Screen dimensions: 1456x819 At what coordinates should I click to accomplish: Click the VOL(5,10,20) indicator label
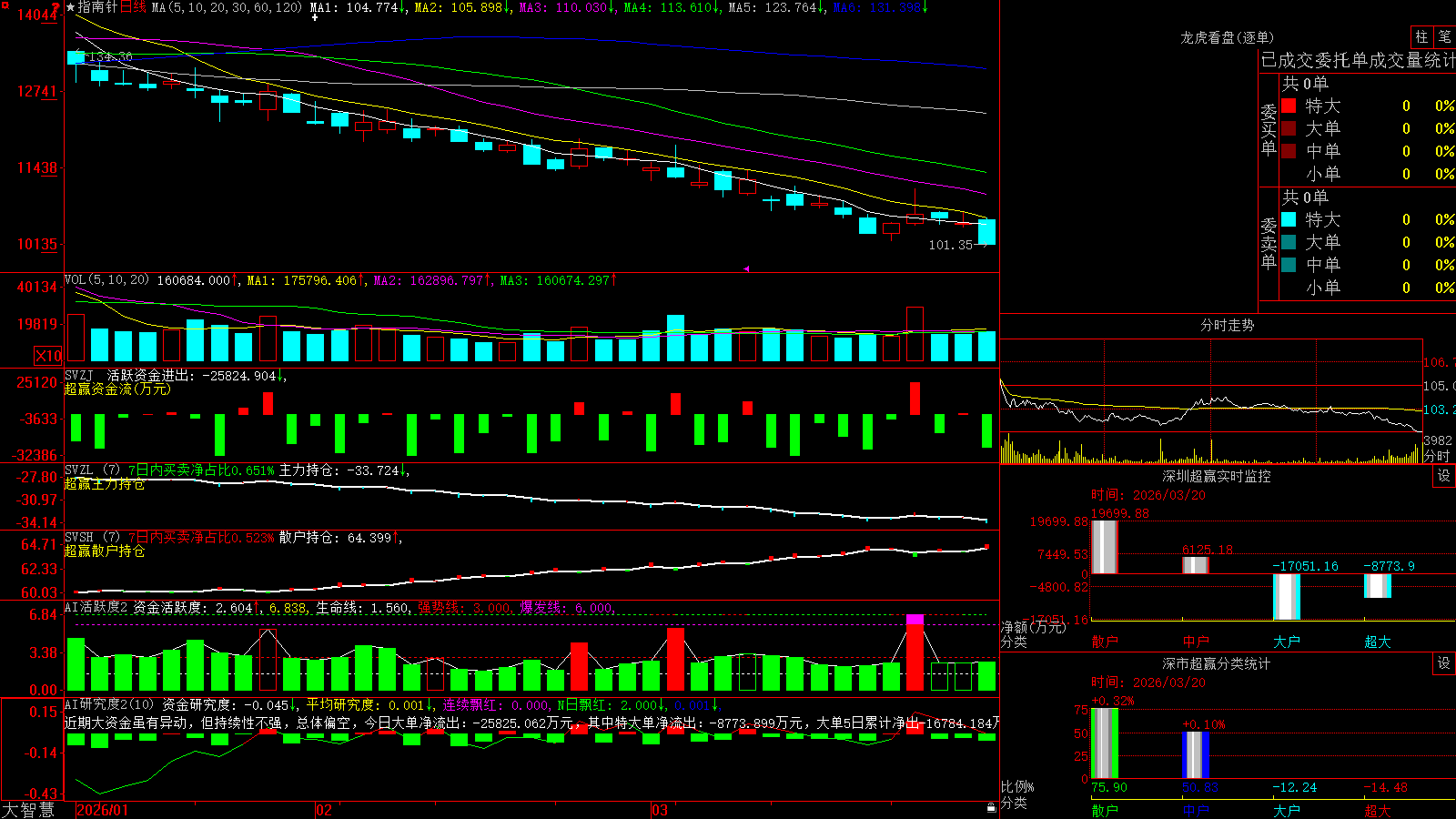click(106, 279)
